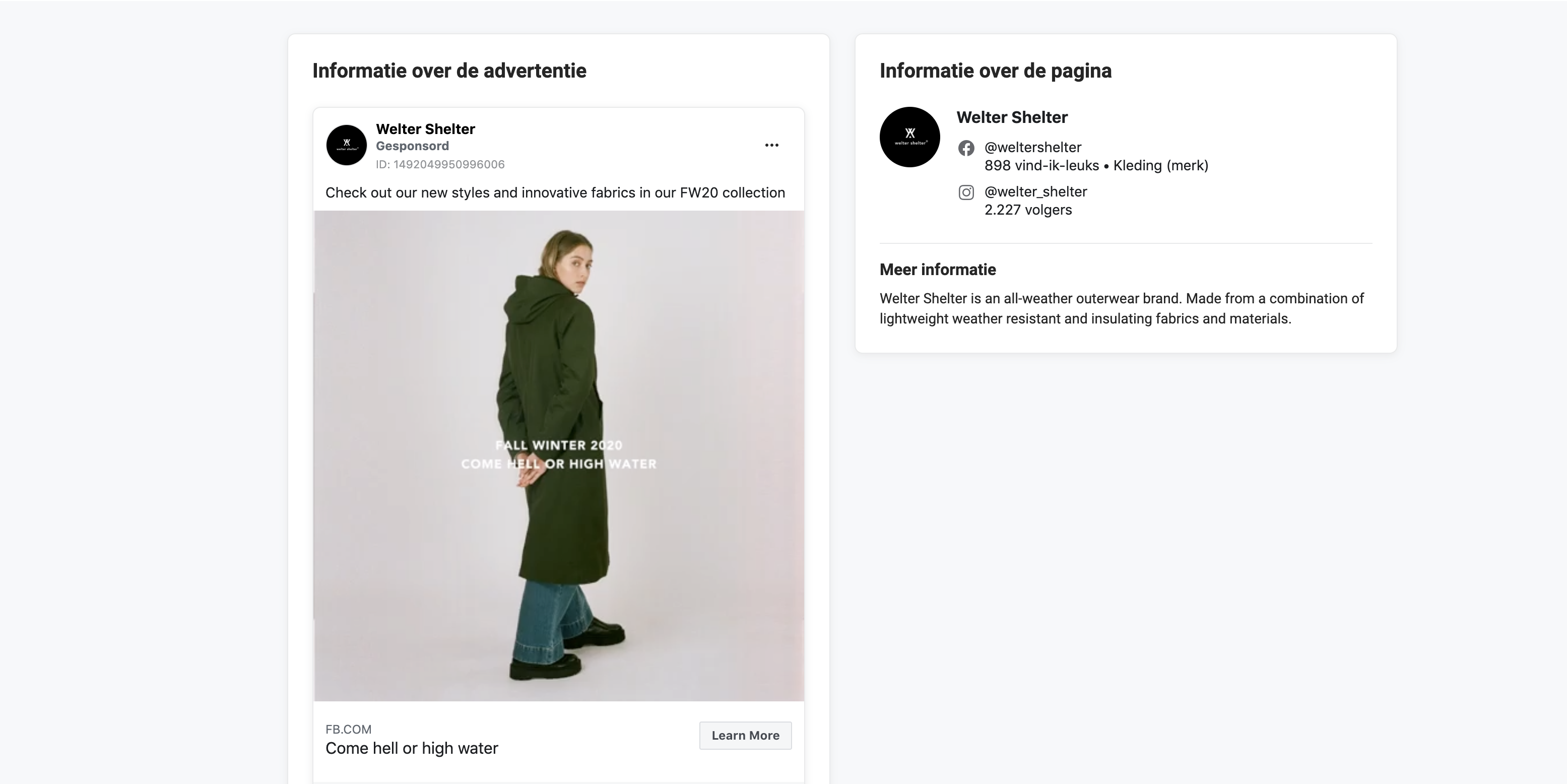
Task: Click the FB.COM domain label
Action: 348,729
